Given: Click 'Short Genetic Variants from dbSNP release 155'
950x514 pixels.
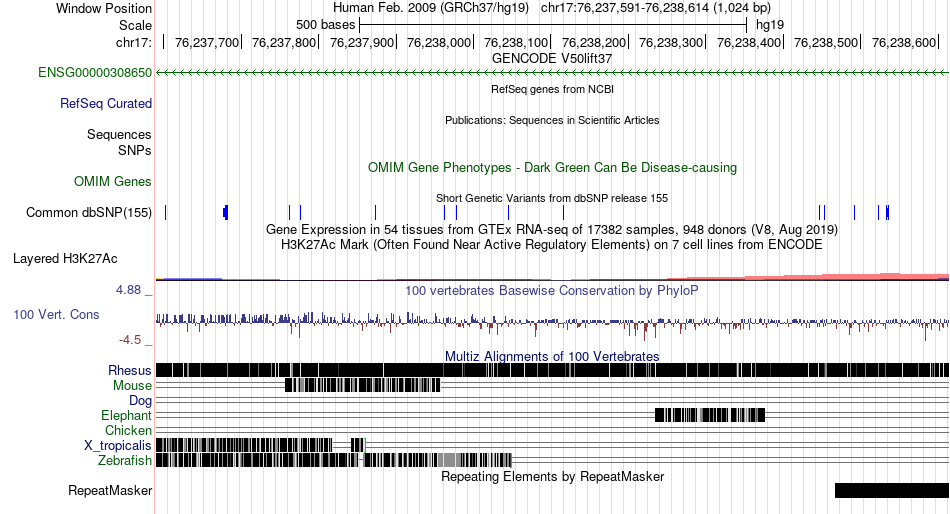Looking at the screenshot, I should coord(552,198).
